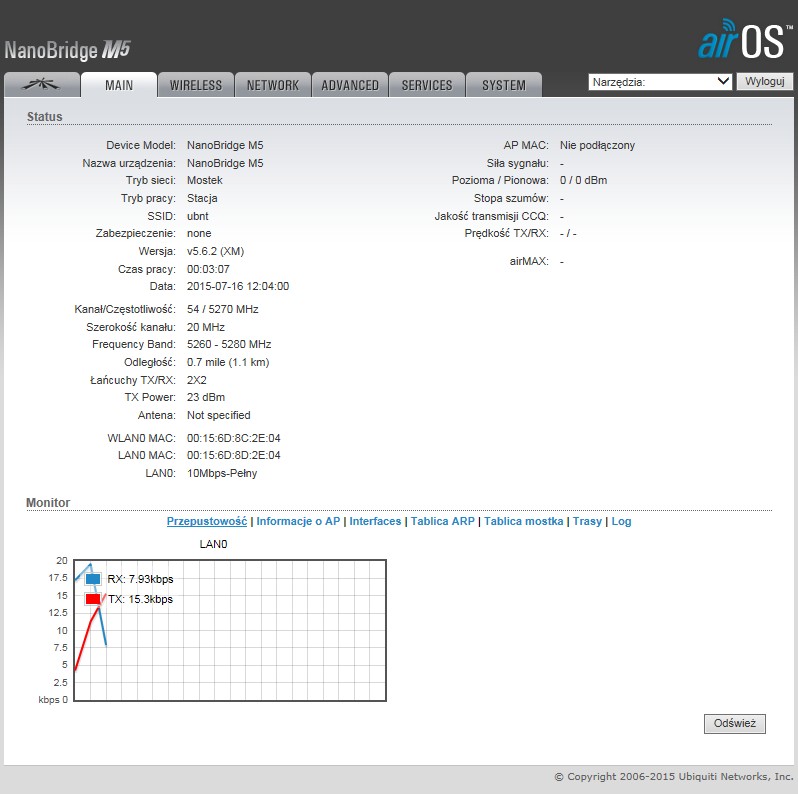Image resolution: width=798 pixels, height=794 pixels.
Task: Click the blue RX legend swatch
Action: pos(93,579)
